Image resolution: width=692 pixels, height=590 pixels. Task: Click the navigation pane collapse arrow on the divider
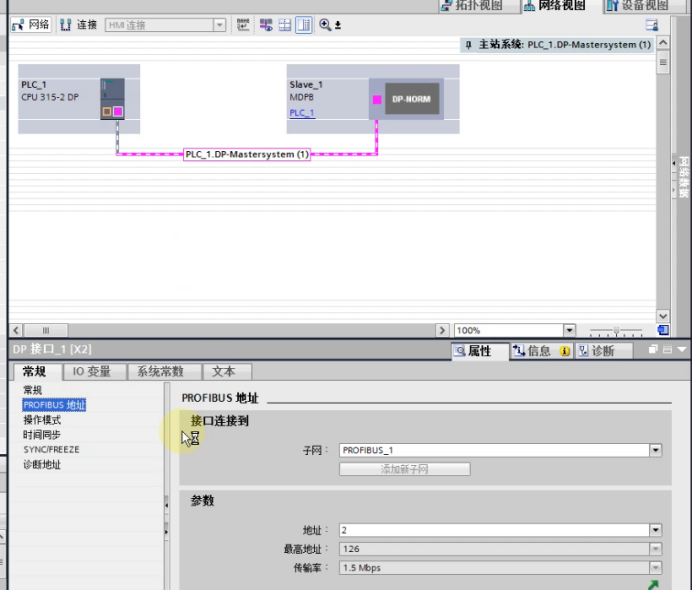coord(166,505)
